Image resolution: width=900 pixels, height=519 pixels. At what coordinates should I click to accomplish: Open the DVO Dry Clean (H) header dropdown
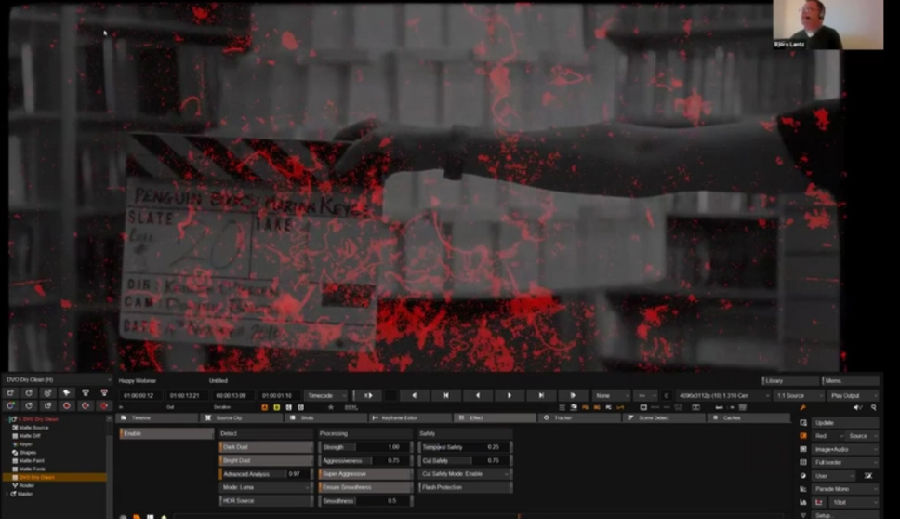pos(57,379)
